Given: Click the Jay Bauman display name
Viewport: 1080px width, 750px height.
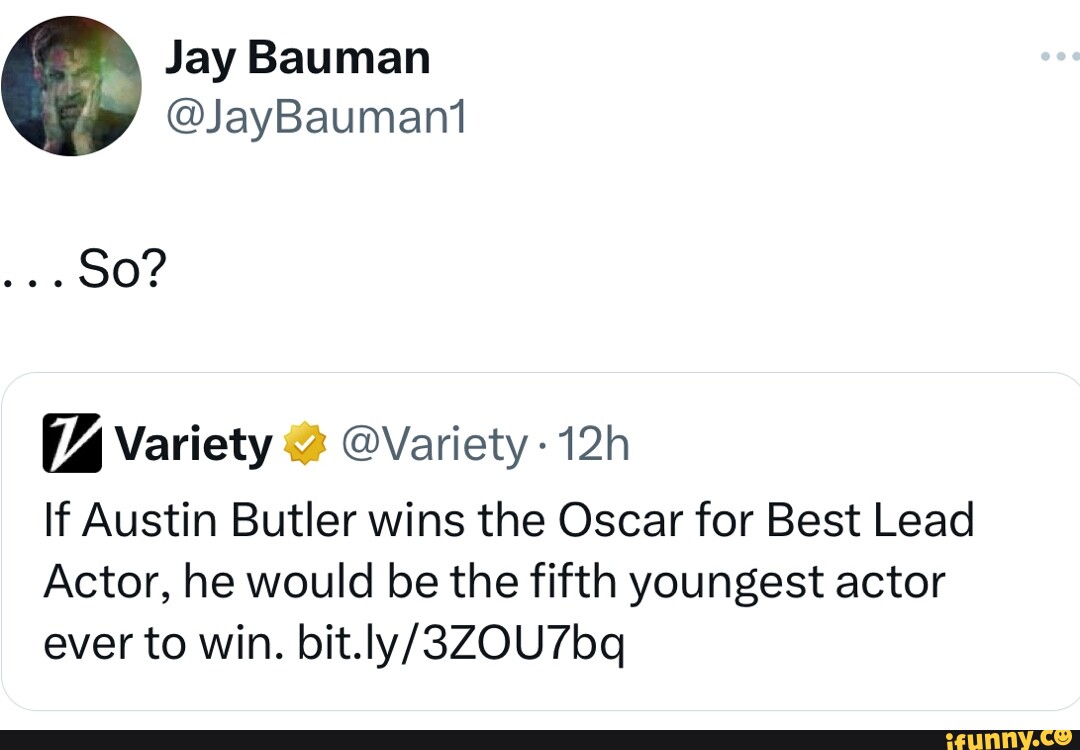Looking at the screenshot, I should (x=297, y=57).
